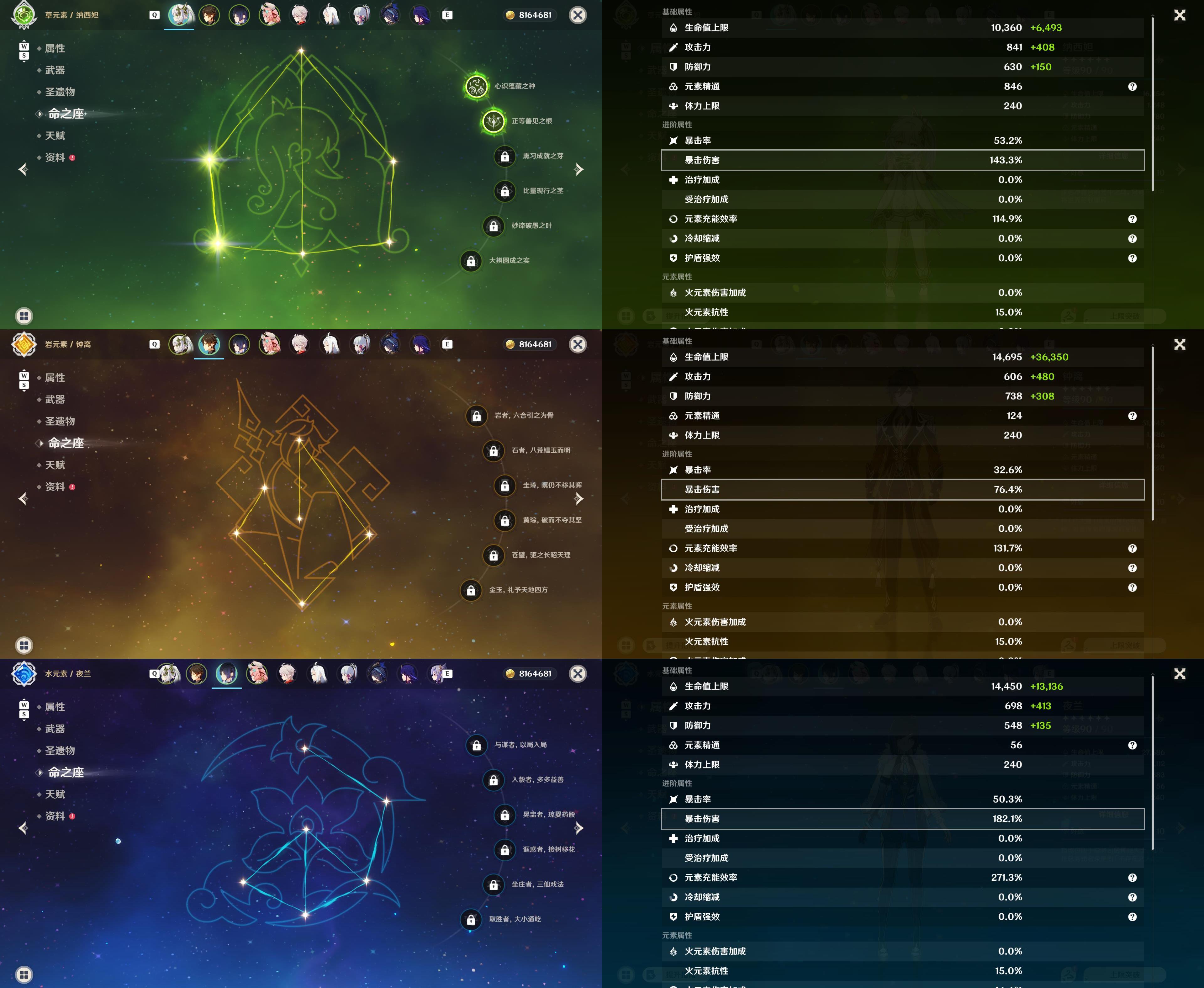Open the 天赋 menu on Zhongli's screen
The width and height of the screenshot is (1204, 988).
pos(55,465)
